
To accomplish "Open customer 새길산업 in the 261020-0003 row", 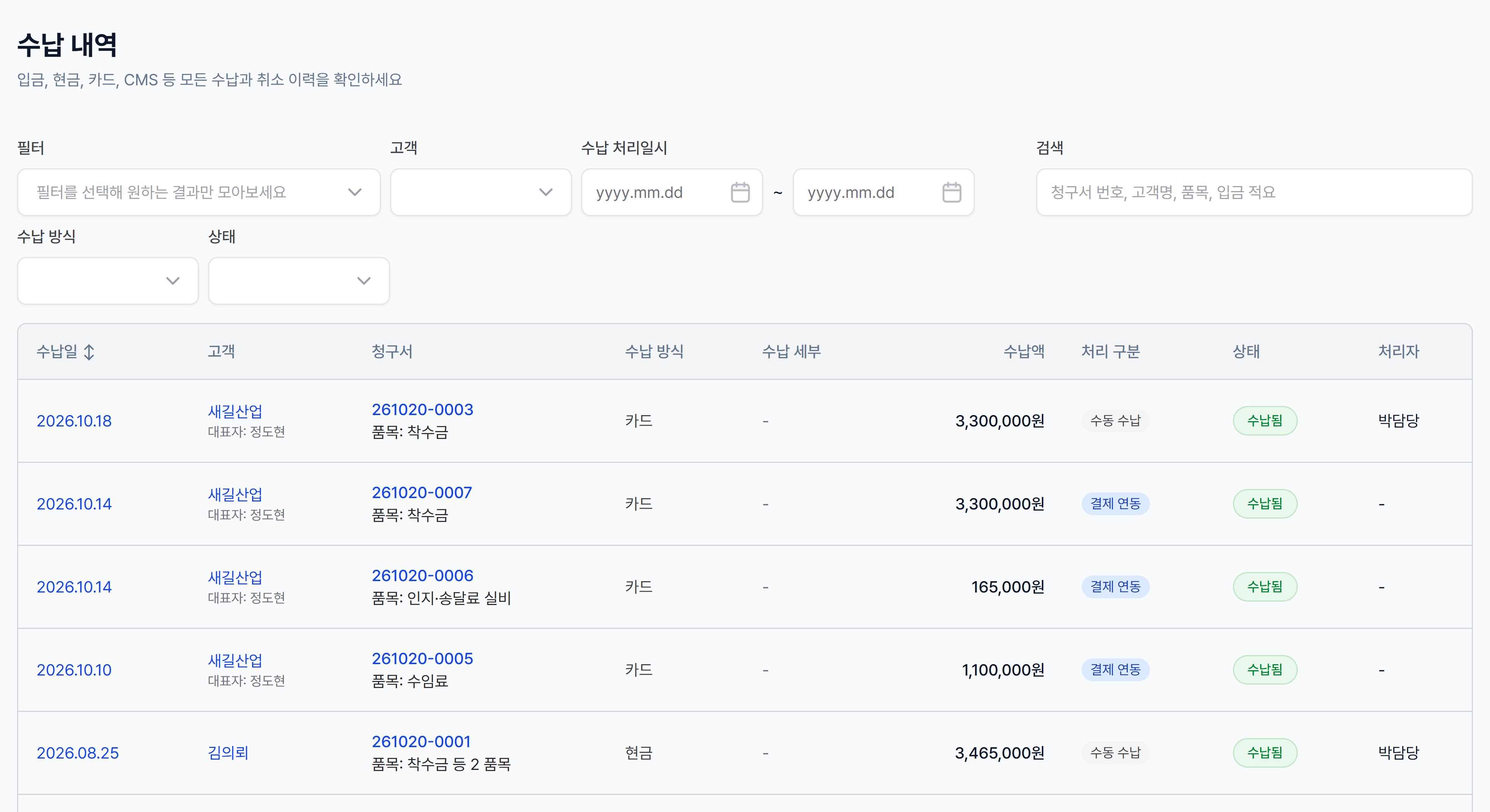I will coord(235,411).
